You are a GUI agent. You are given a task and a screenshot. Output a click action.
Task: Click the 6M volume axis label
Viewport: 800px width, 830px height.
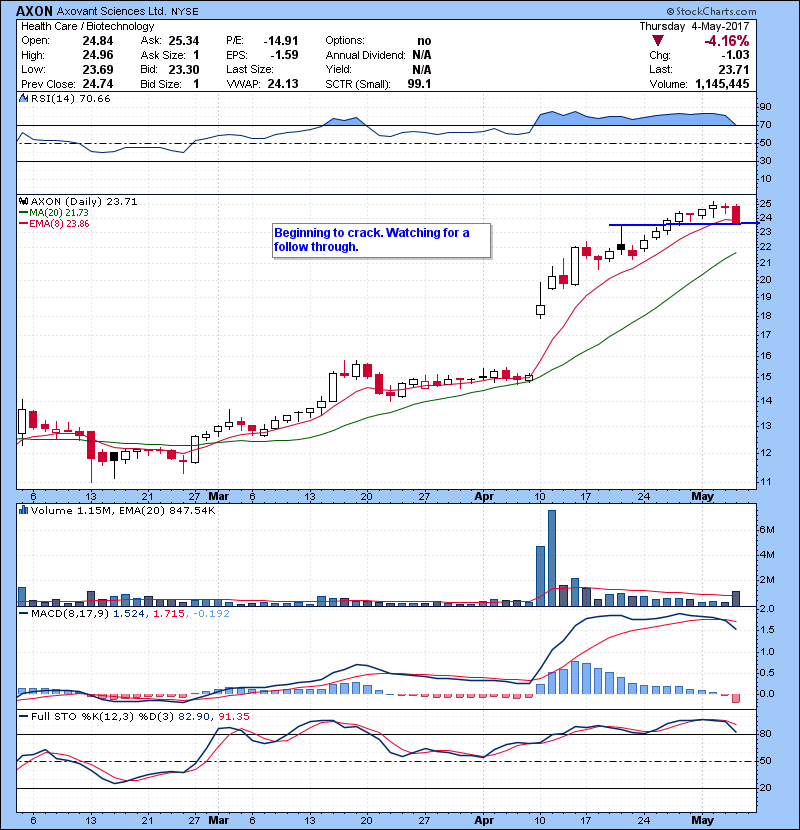click(767, 530)
